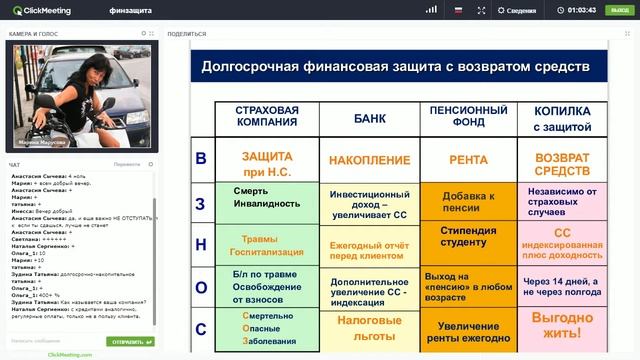Click the Налоговые льготы cell
Screen dimensions: 640x360
click(x=370, y=331)
